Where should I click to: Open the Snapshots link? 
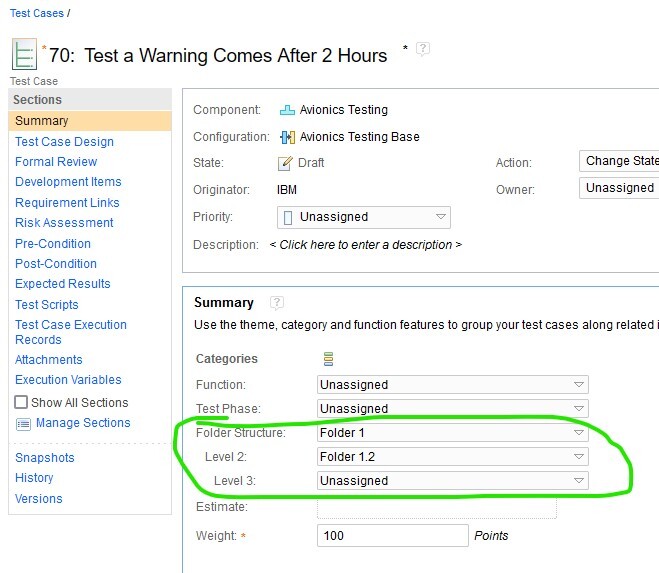click(44, 458)
